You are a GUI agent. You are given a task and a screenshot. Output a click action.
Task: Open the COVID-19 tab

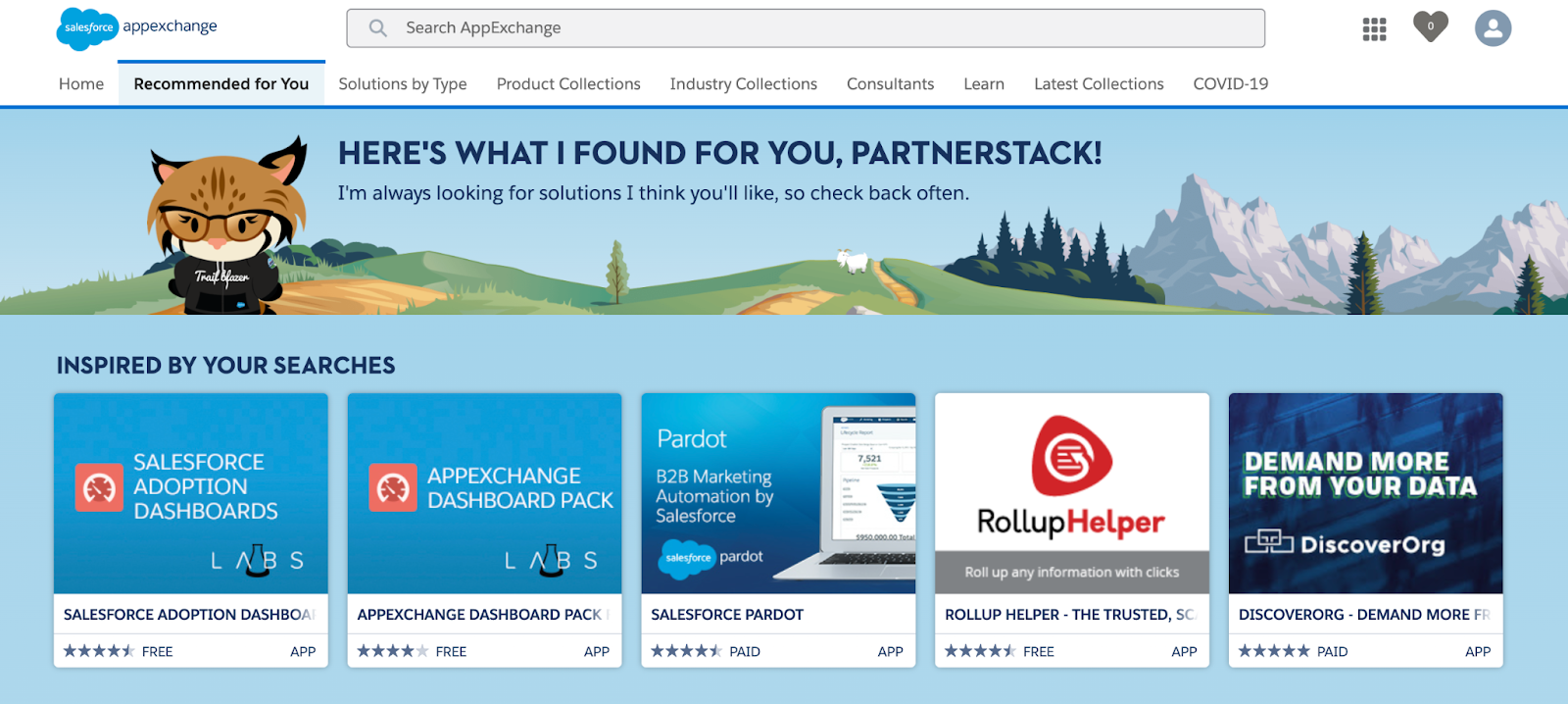coord(1230,84)
